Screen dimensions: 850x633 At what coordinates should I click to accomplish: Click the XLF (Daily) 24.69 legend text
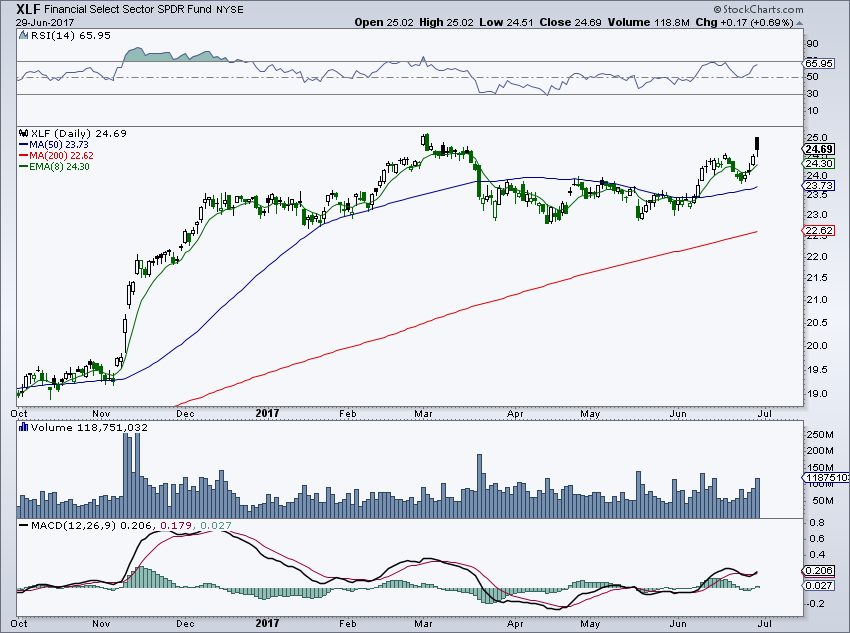(x=79, y=133)
